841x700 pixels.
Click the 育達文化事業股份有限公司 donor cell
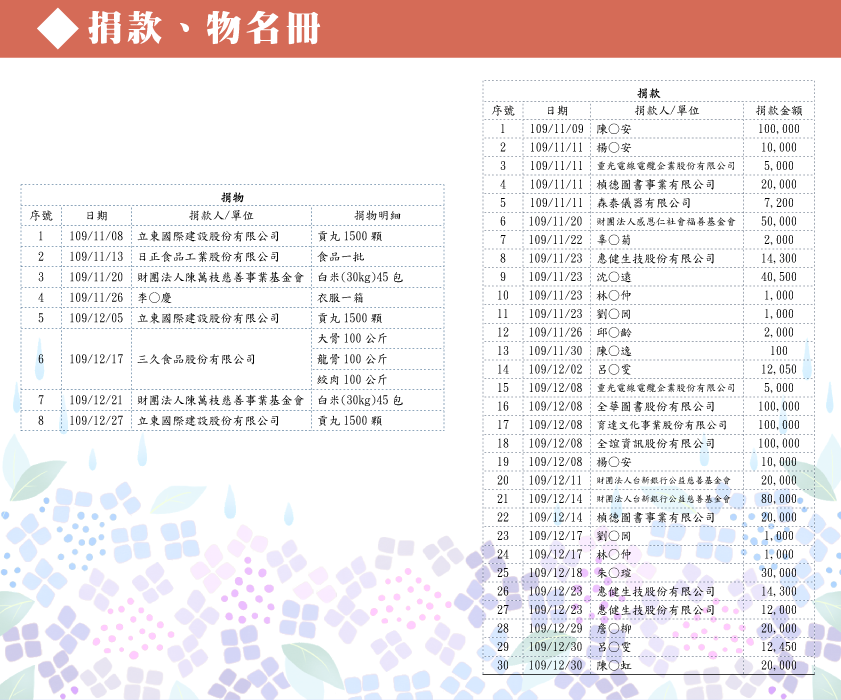click(x=662, y=425)
